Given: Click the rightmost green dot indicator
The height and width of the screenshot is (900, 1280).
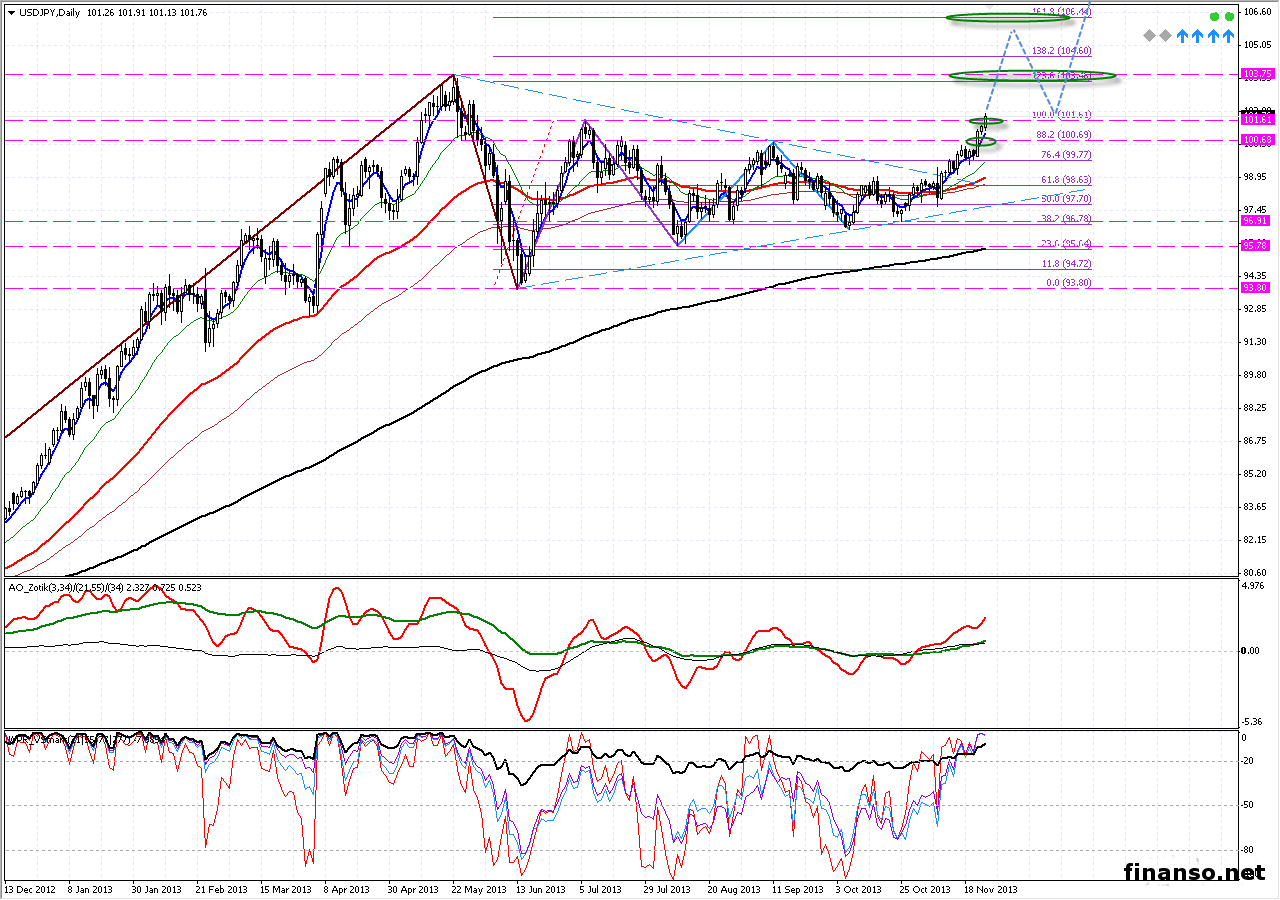Looking at the screenshot, I should click(1229, 17).
